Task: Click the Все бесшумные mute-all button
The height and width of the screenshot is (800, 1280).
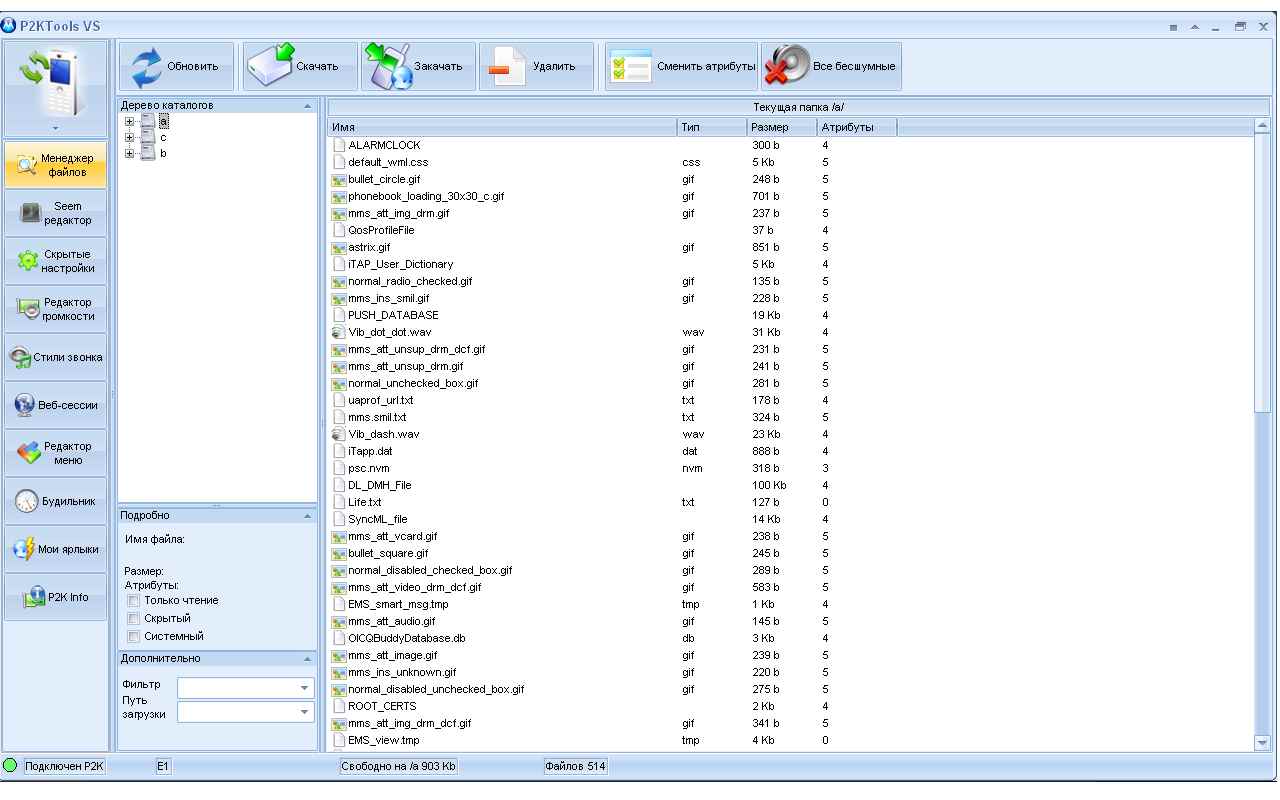Action: pyautogui.click(x=831, y=66)
